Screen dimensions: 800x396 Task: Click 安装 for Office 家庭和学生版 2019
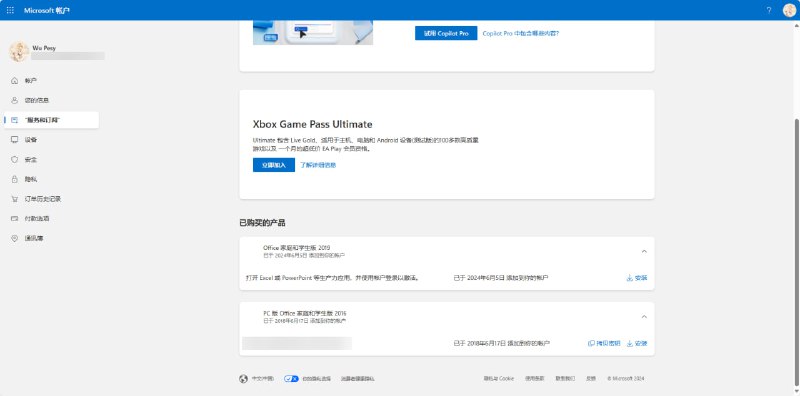tap(637, 278)
